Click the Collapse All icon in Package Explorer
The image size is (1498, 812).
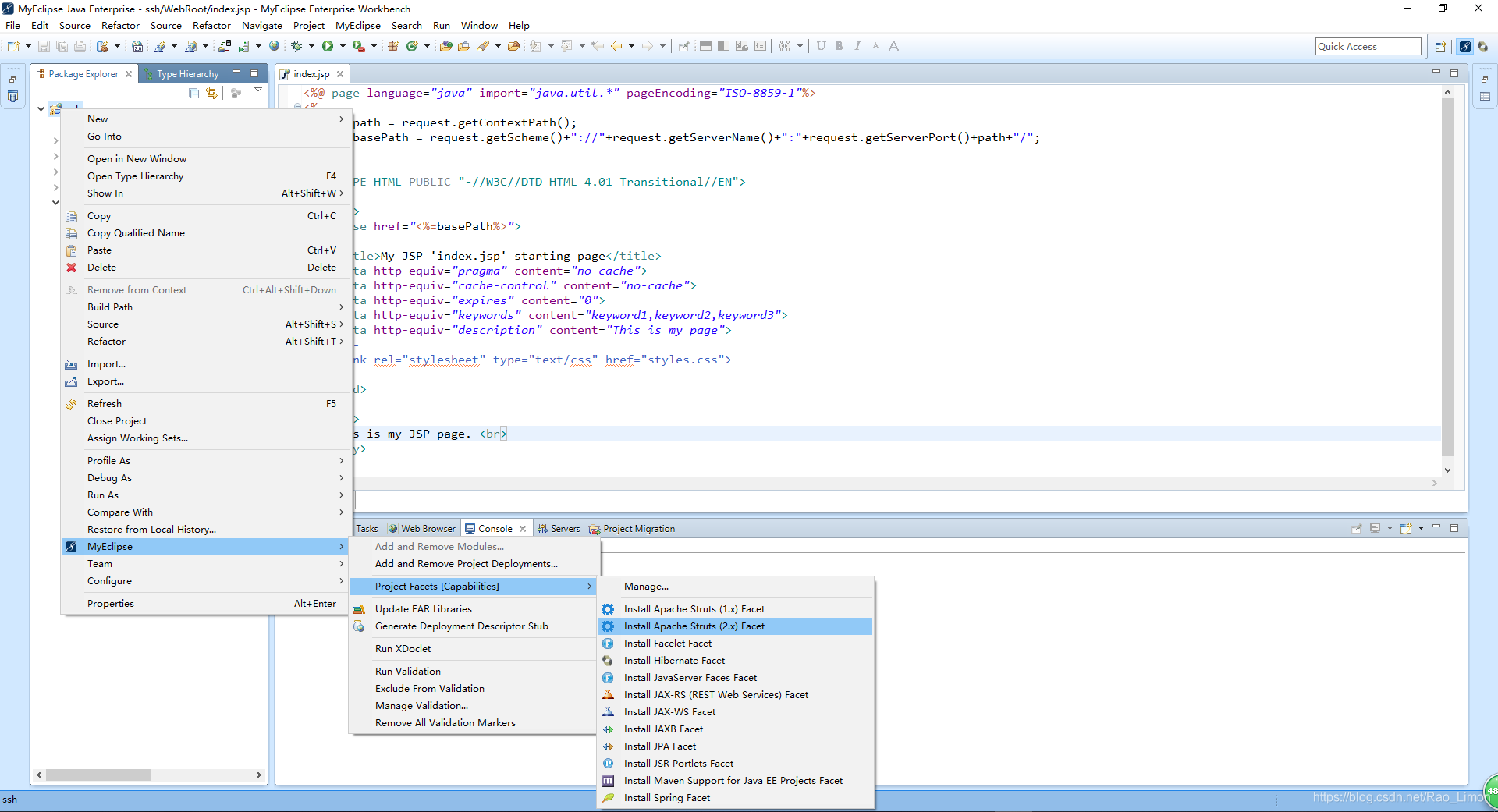click(194, 93)
